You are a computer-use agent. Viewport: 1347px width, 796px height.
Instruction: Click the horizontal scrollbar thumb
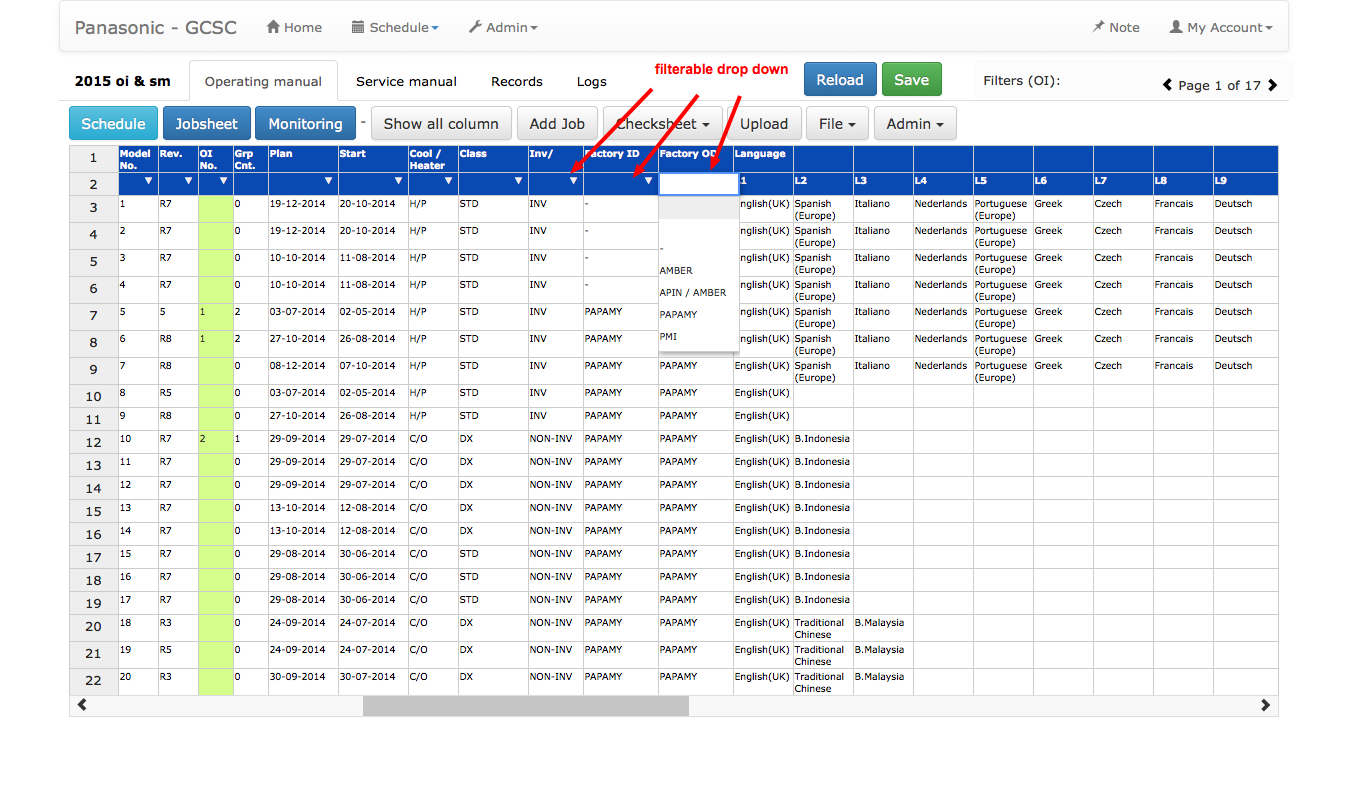[525, 705]
